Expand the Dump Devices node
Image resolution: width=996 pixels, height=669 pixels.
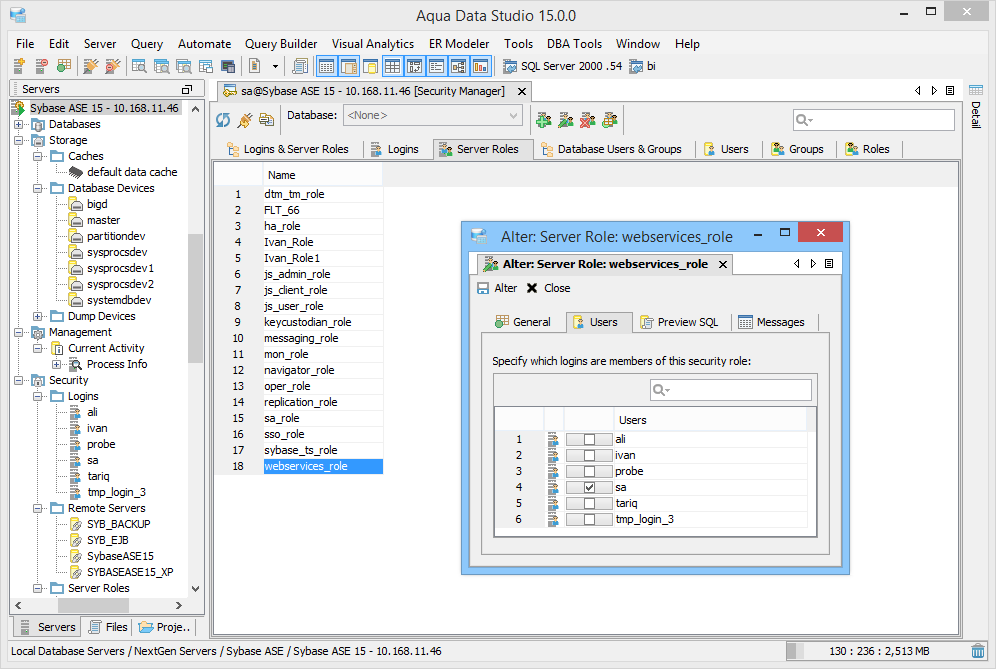click(38, 316)
